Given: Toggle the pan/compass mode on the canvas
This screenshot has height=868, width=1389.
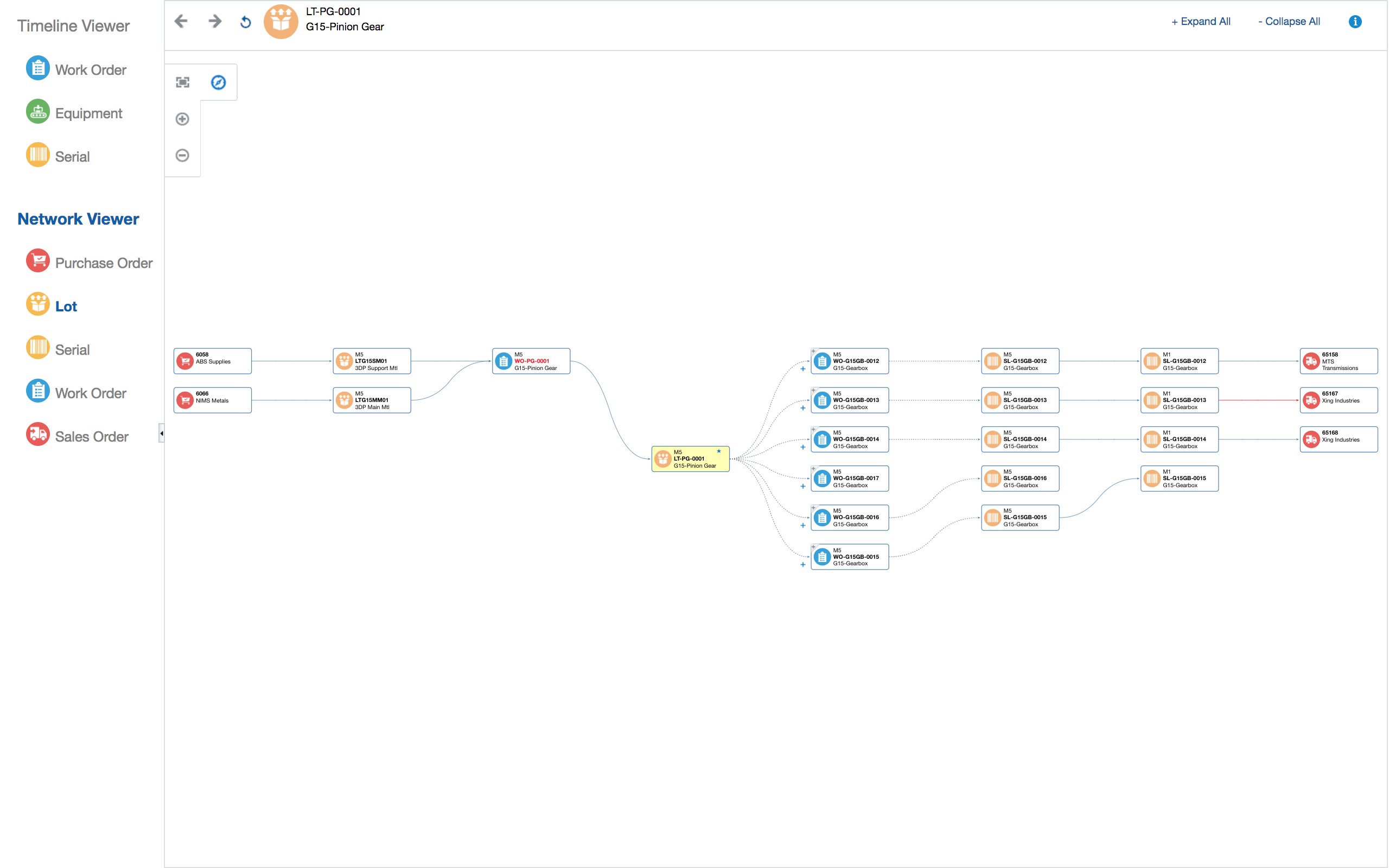Looking at the screenshot, I should pyautogui.click(x=218, y=82).
